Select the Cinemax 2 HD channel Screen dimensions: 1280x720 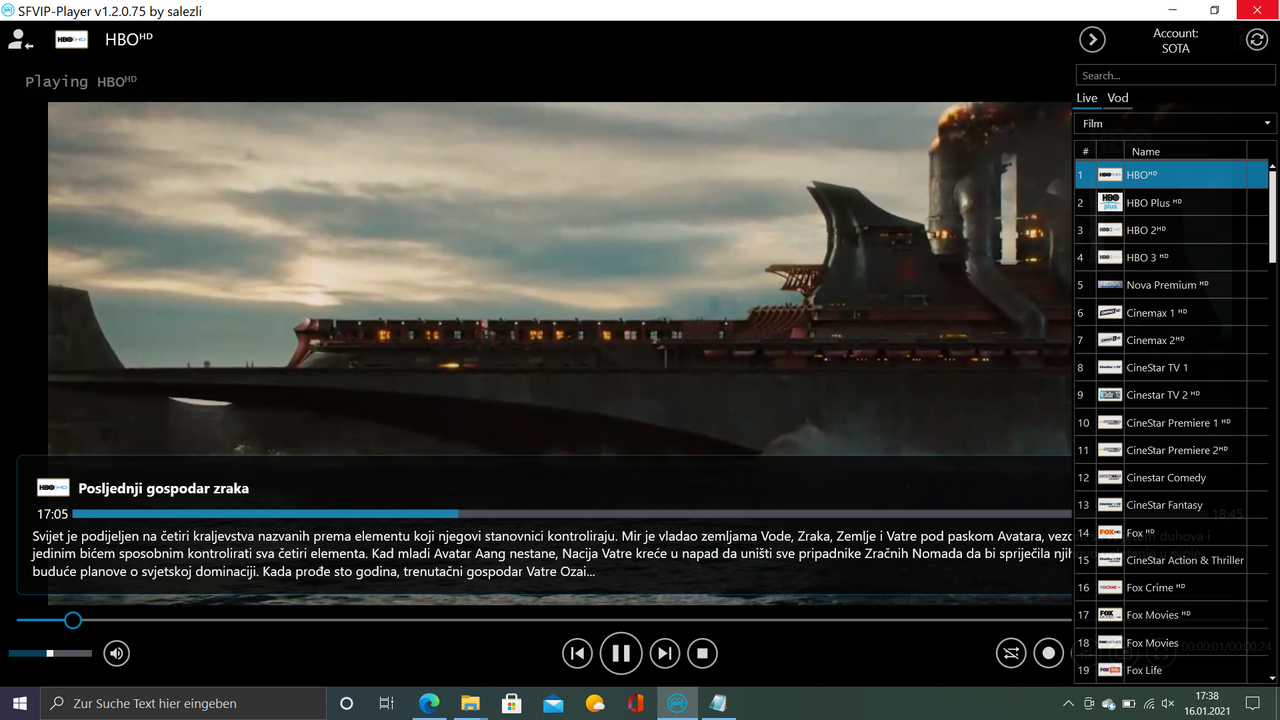[x=1171, y=340]
